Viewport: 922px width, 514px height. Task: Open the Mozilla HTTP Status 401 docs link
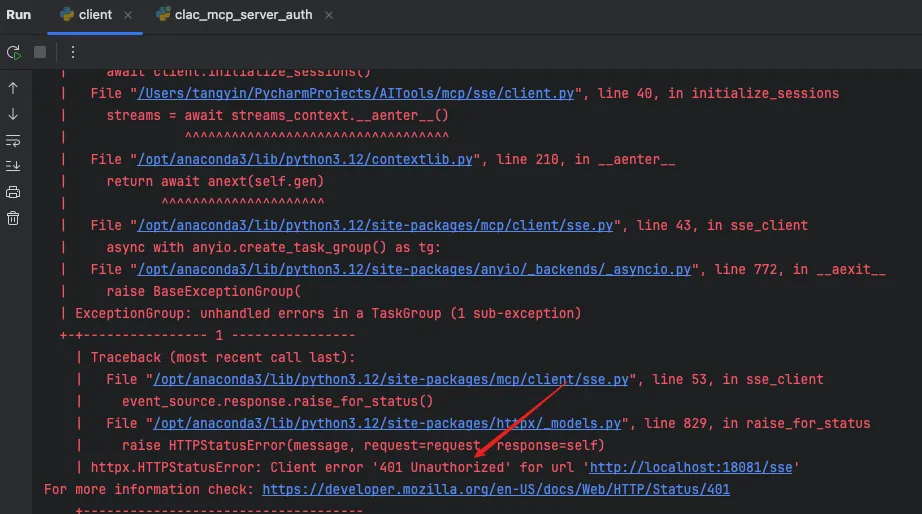point(495,489)
